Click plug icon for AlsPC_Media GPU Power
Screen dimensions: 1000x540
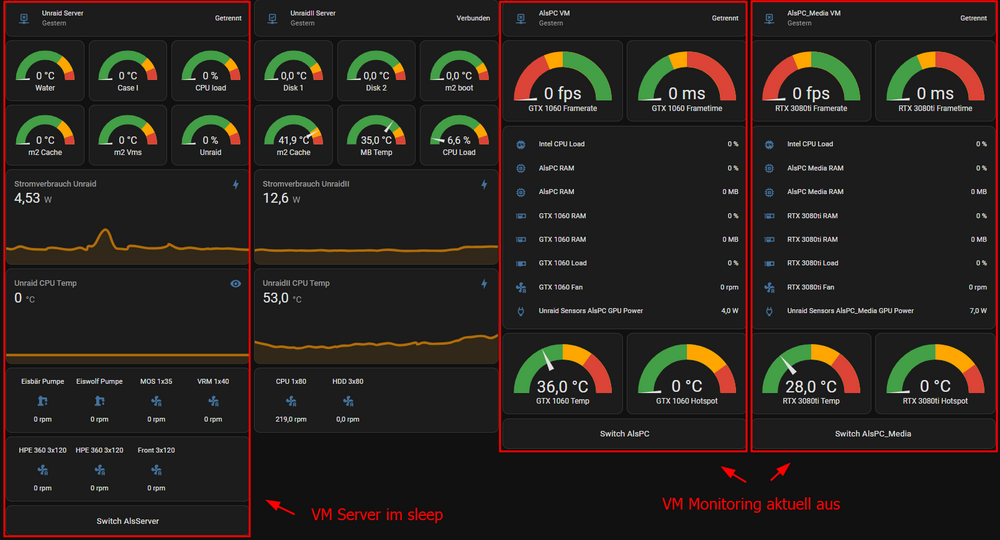(x=769, y=311)
